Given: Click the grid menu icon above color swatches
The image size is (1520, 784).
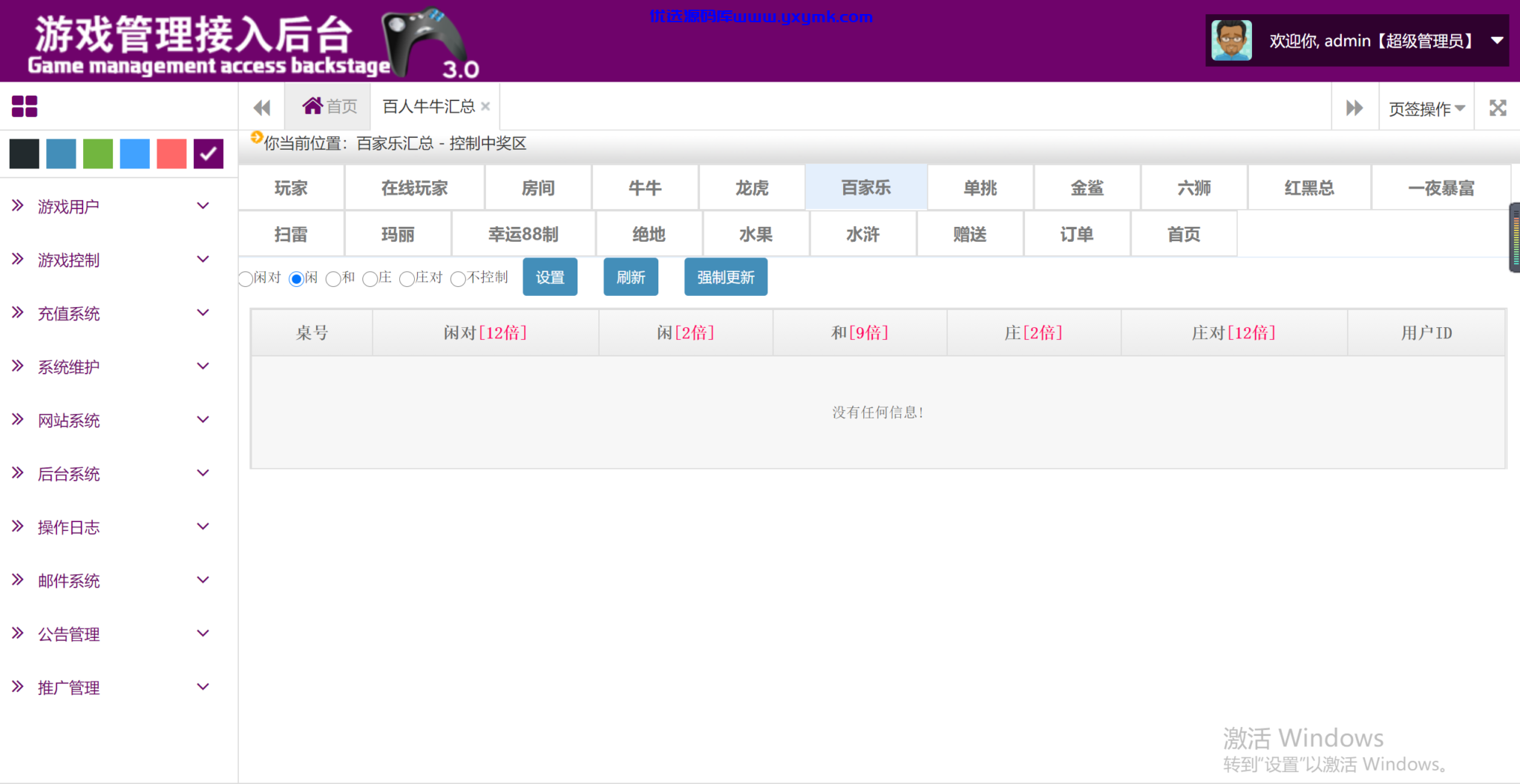Looking at the screenshot, I should 24,107.
